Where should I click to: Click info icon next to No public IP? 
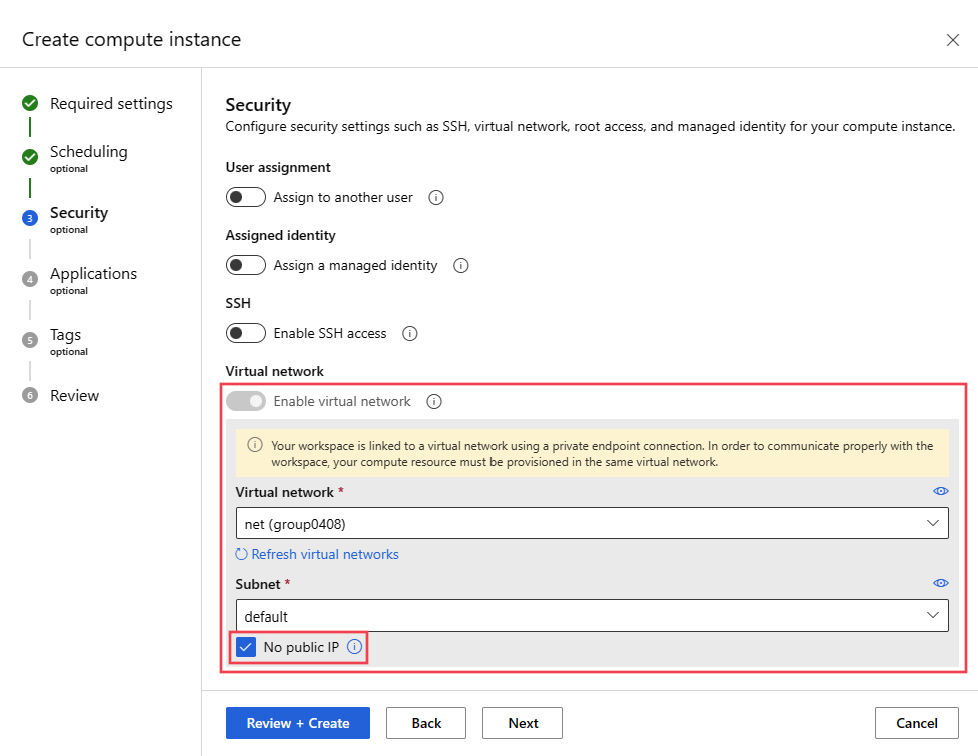tap(354, 647)
